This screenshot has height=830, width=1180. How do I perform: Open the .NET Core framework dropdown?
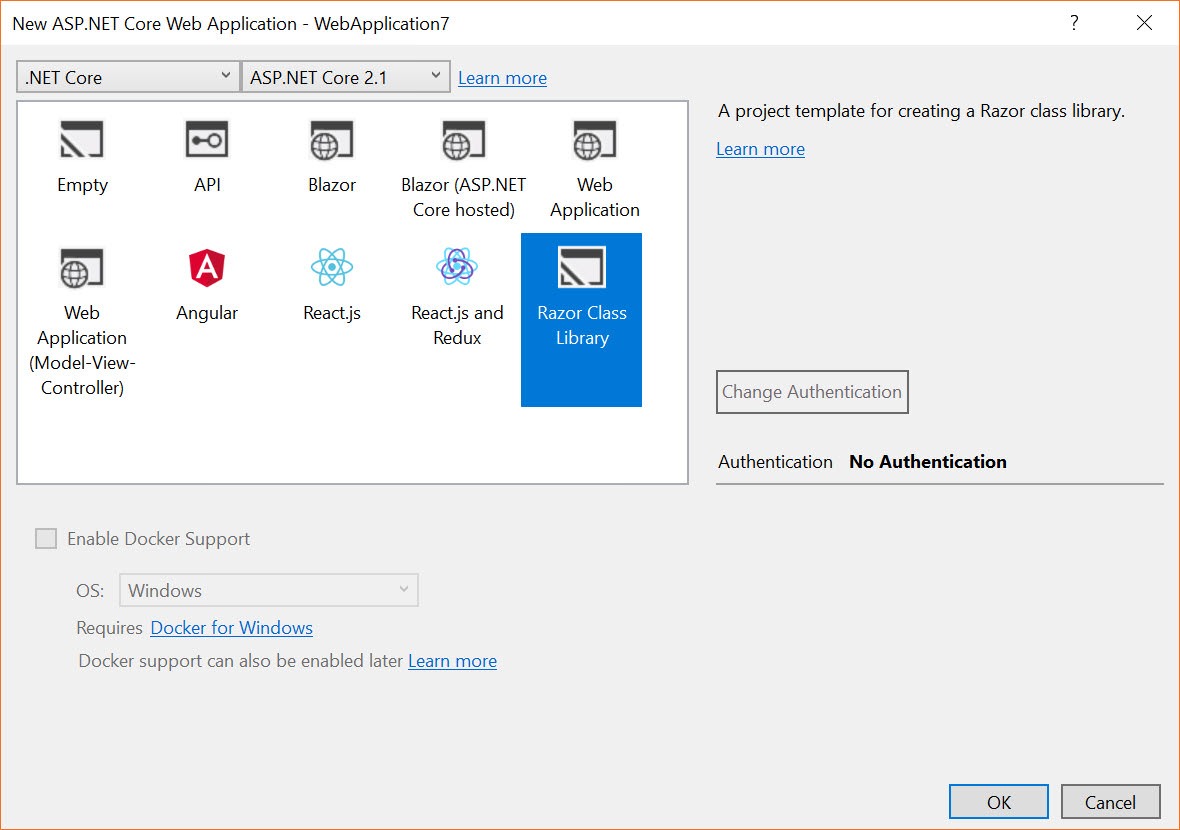[x=127, y=77]
